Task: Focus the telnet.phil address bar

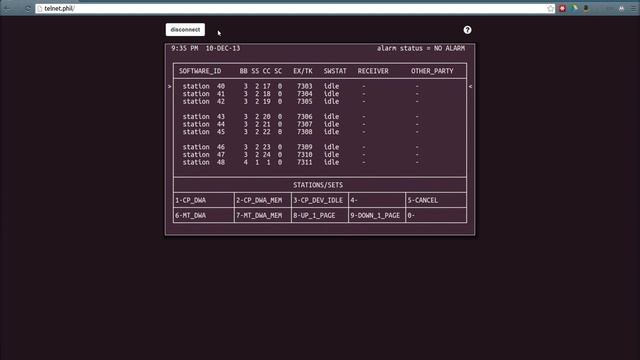Action: click(x=295, y=9)
